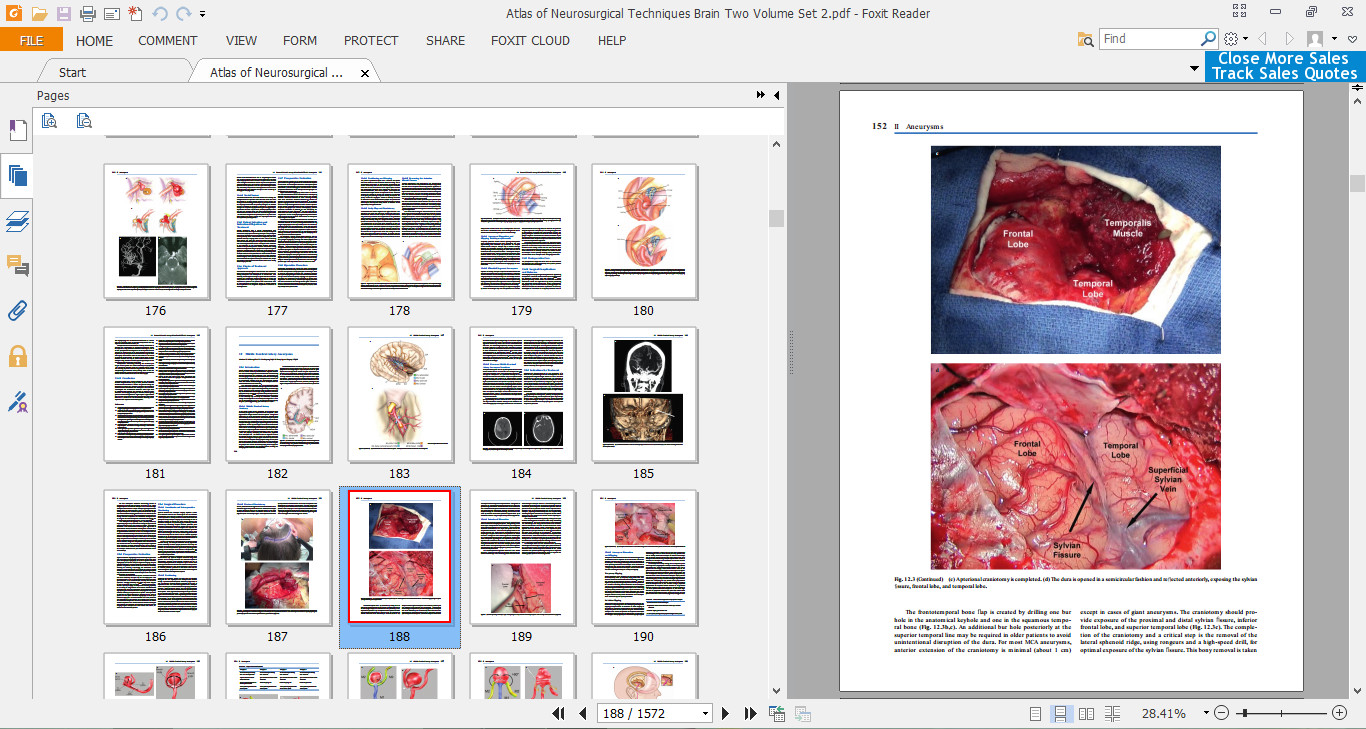
Task: Select page 190 thumbnail
Action: [644, 557]
